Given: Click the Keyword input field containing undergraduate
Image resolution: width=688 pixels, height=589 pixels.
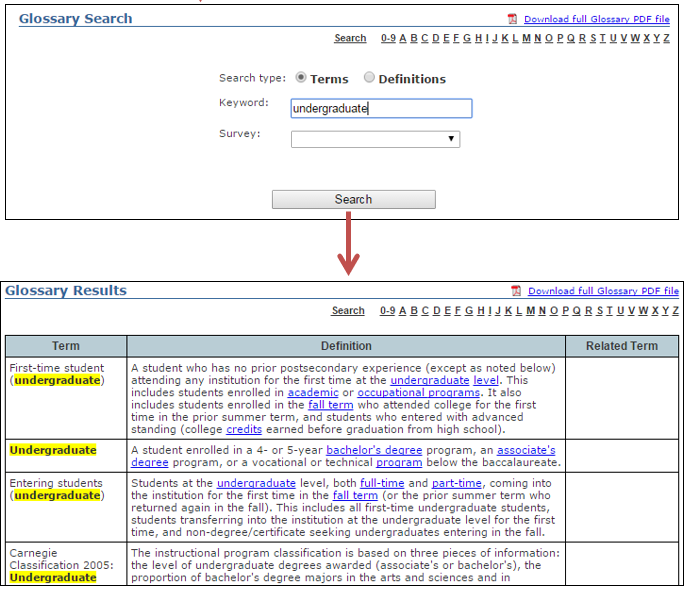Looking at the screenshot, I should pyautogui.click(x=381, y=108).
